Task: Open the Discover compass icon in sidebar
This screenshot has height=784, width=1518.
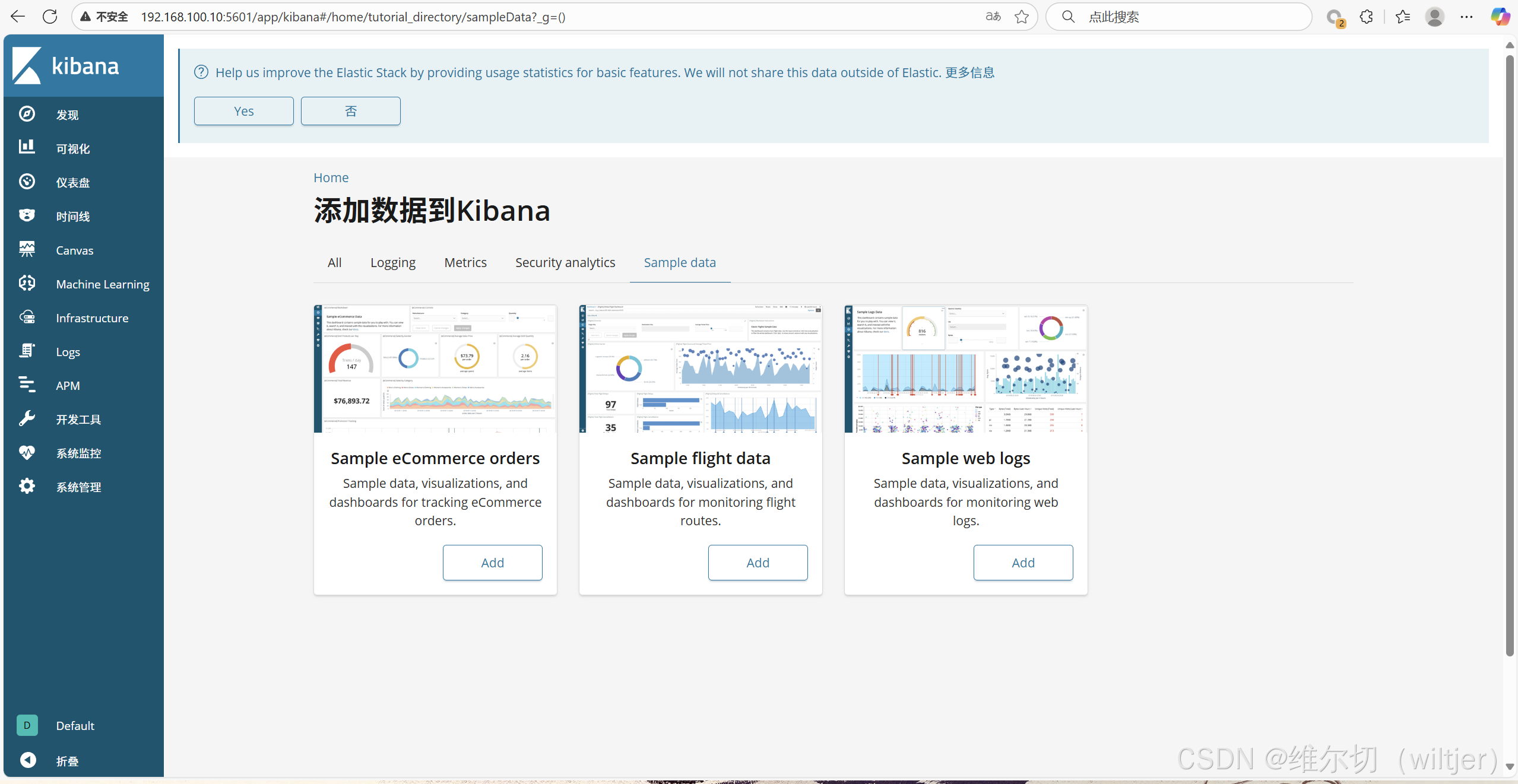Action: click(27, 114)
